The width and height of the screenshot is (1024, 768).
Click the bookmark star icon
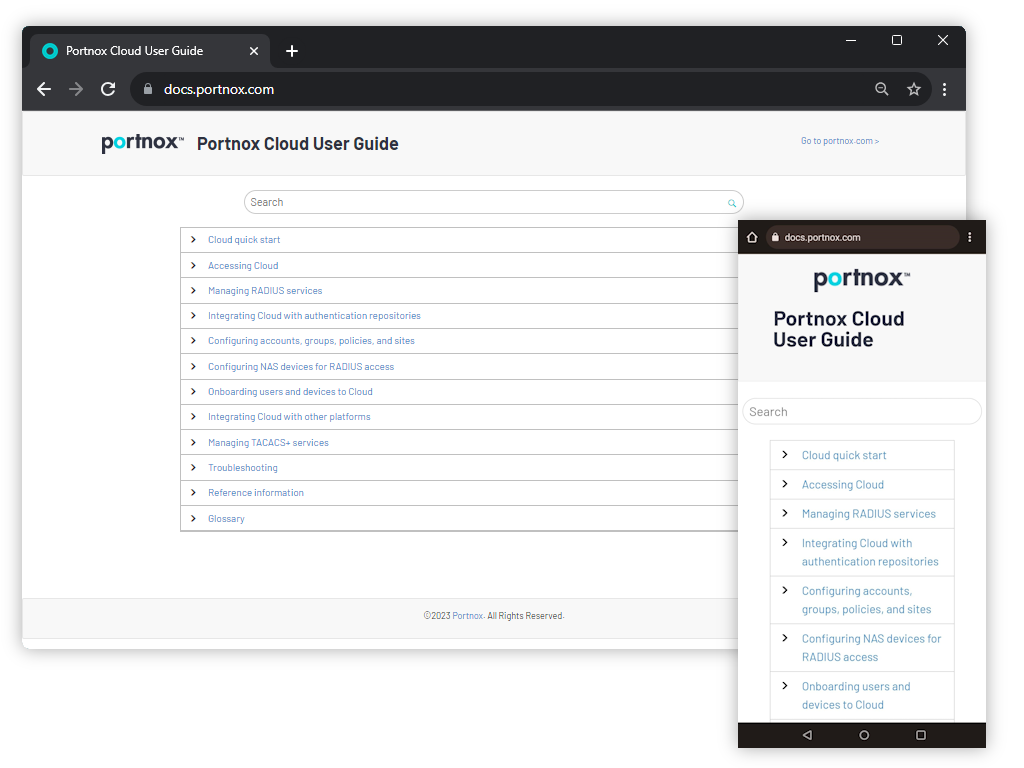coord(913,89)
